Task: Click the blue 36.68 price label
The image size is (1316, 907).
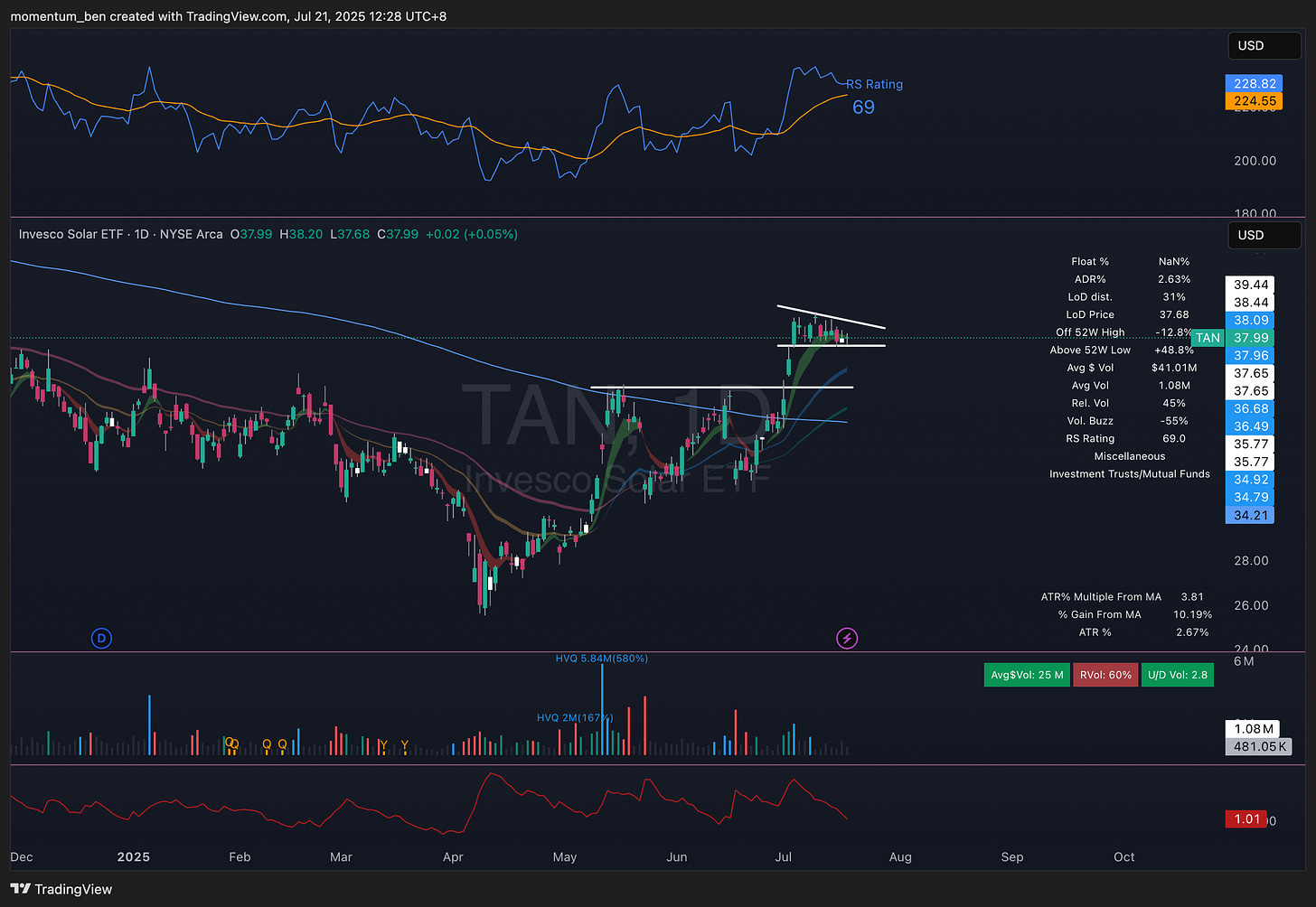Action: tap(1251, 408)
